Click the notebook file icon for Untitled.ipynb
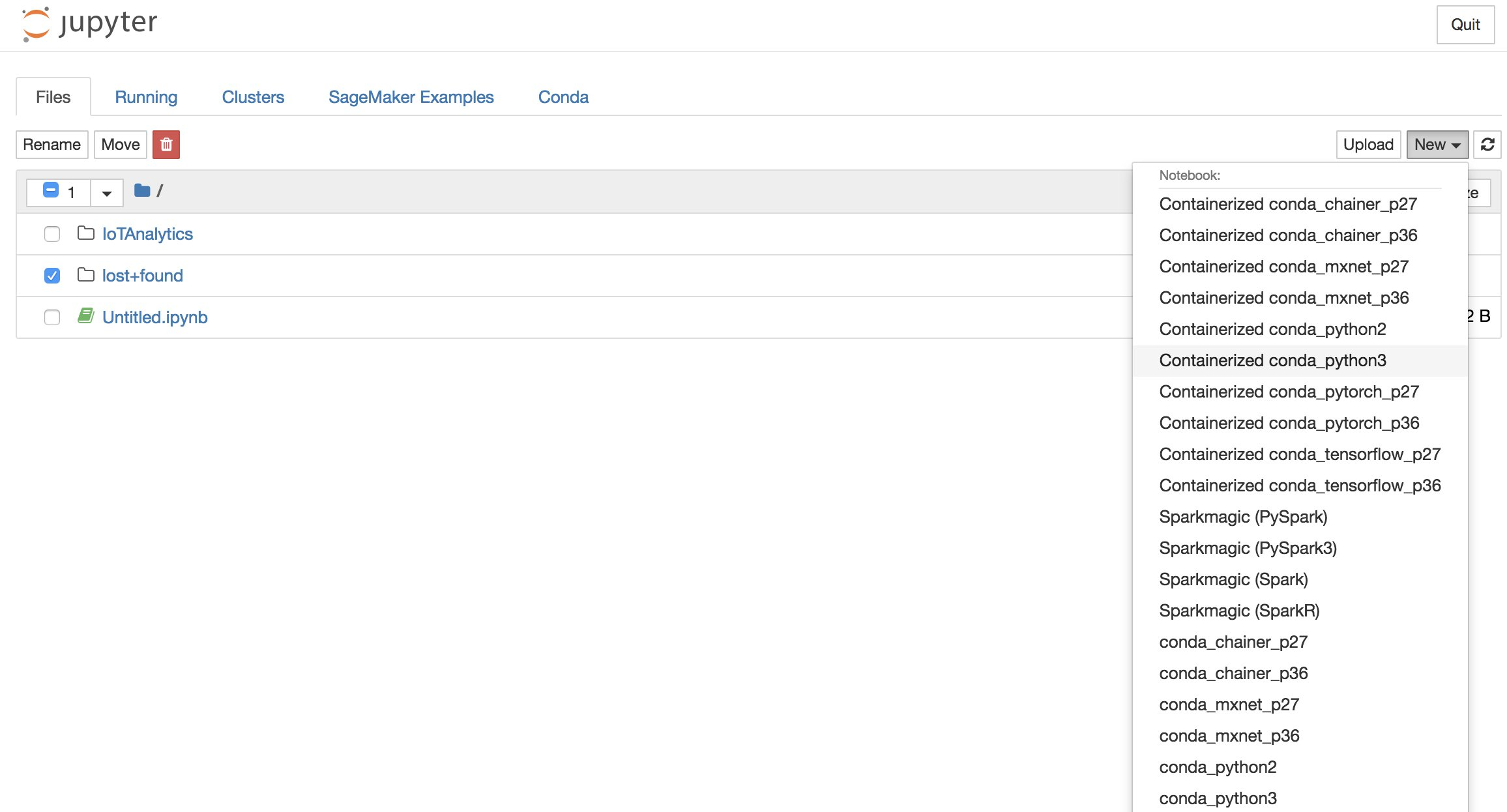The height and width of the screenshot is (812, 1507). (85, 317)
